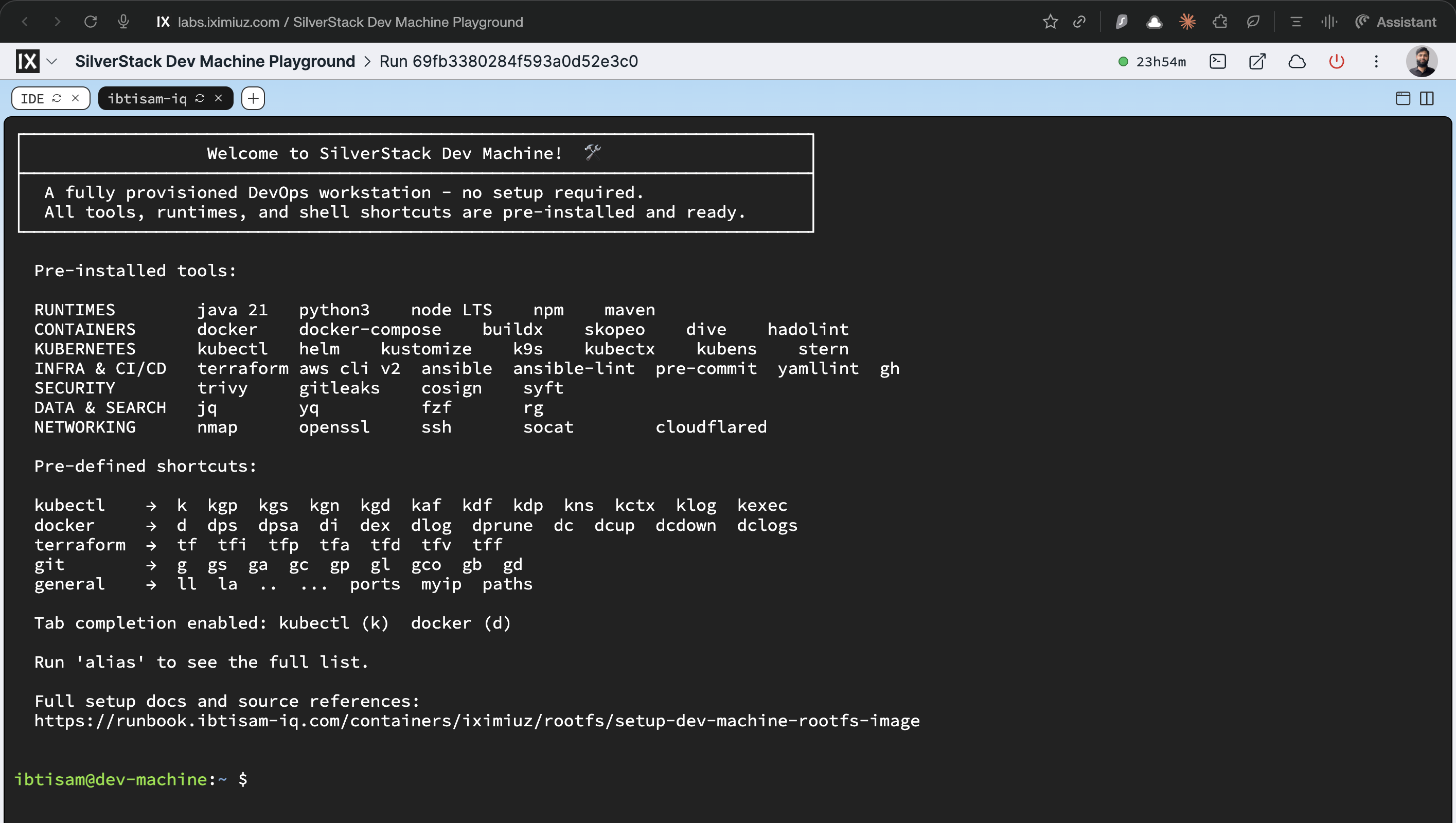
Task: Click the 23h54m remaining time indicator
Action: pyautogui.click(x=1152, y=62)
